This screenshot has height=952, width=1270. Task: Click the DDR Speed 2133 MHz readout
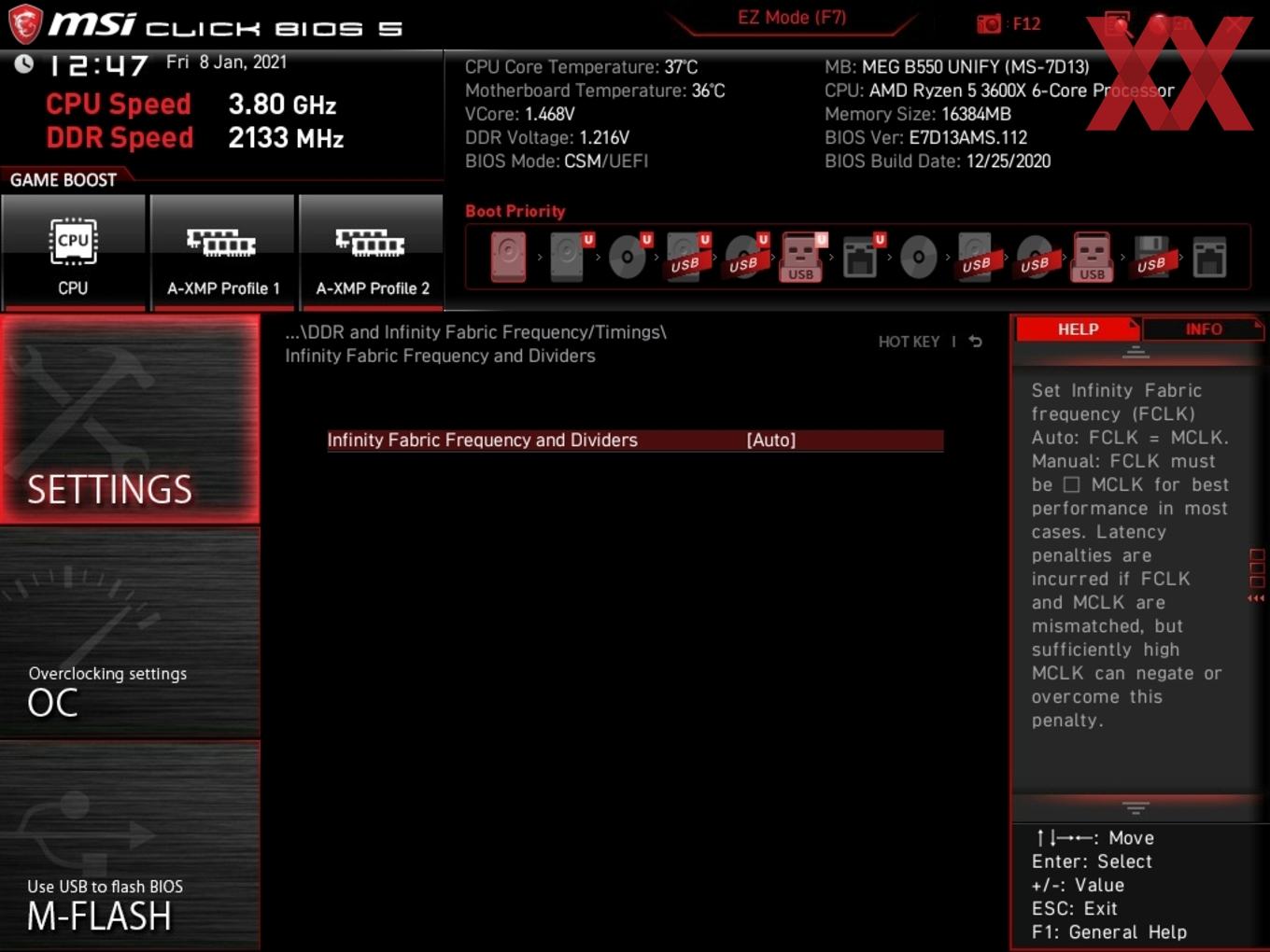[195, 138]
